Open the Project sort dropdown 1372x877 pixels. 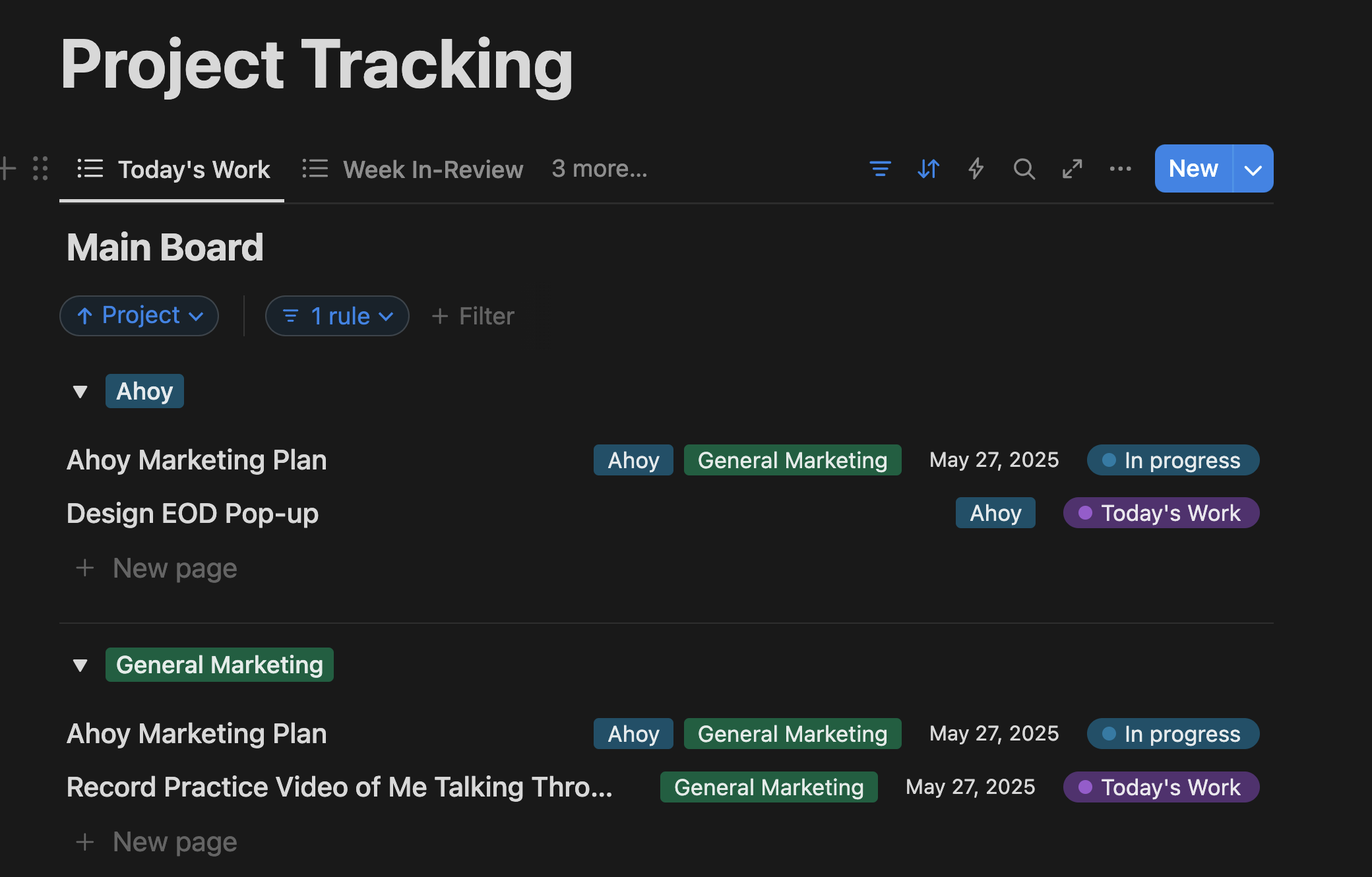click(x=139, y=316)
